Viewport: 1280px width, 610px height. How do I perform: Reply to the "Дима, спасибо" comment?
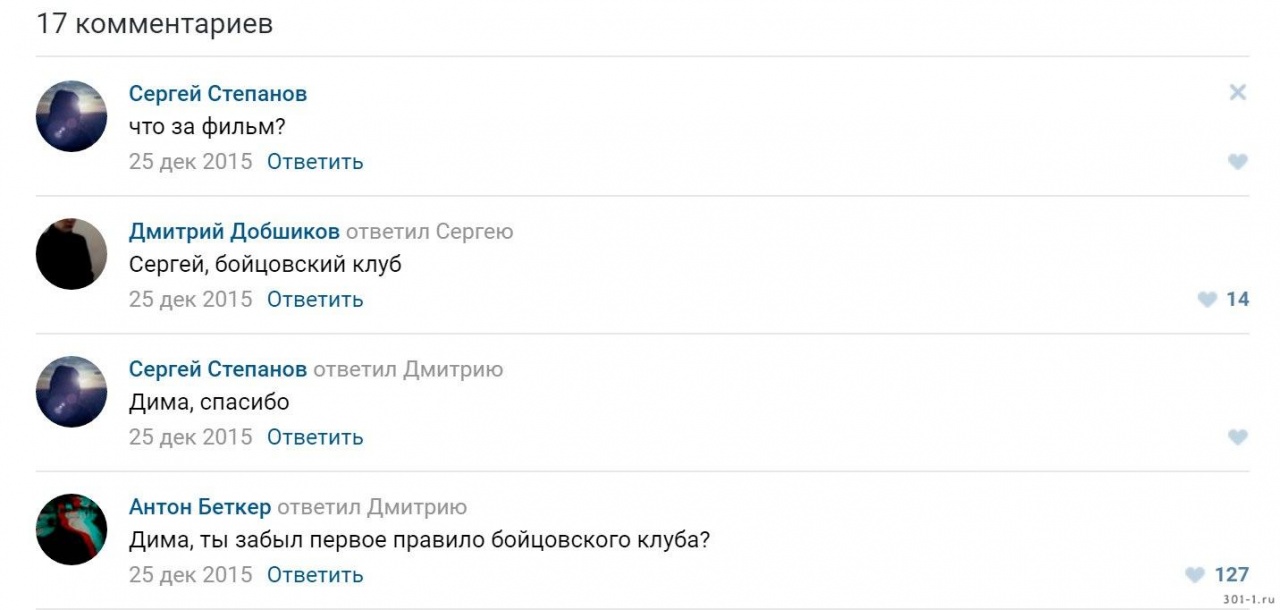coord(315,438)
